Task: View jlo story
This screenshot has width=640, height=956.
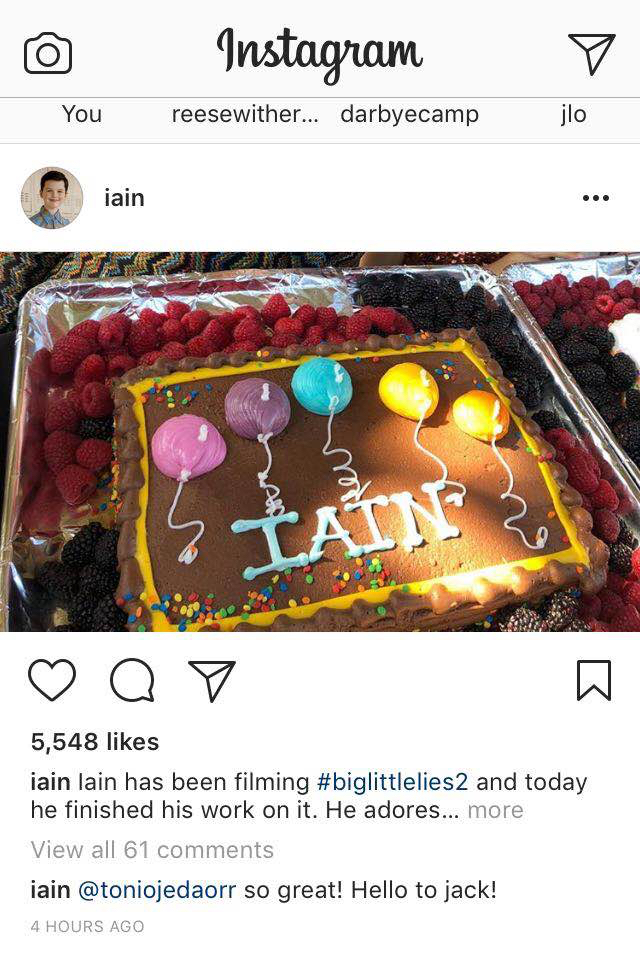Action: 574,114
